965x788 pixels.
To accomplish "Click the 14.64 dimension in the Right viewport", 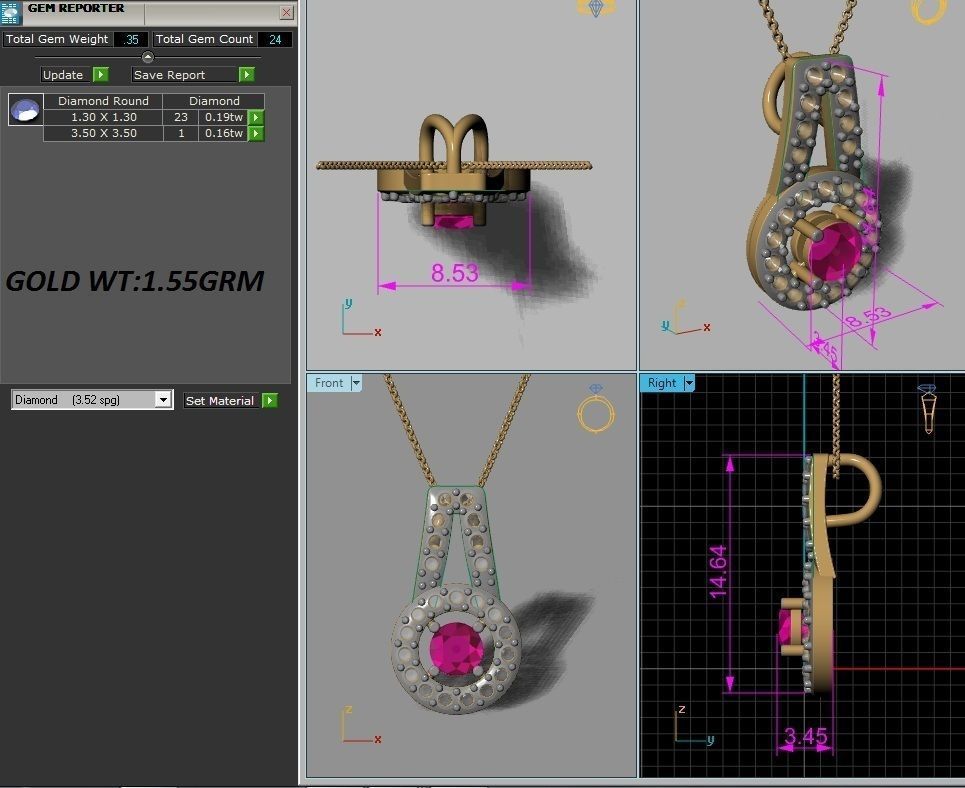I will 718,572.
